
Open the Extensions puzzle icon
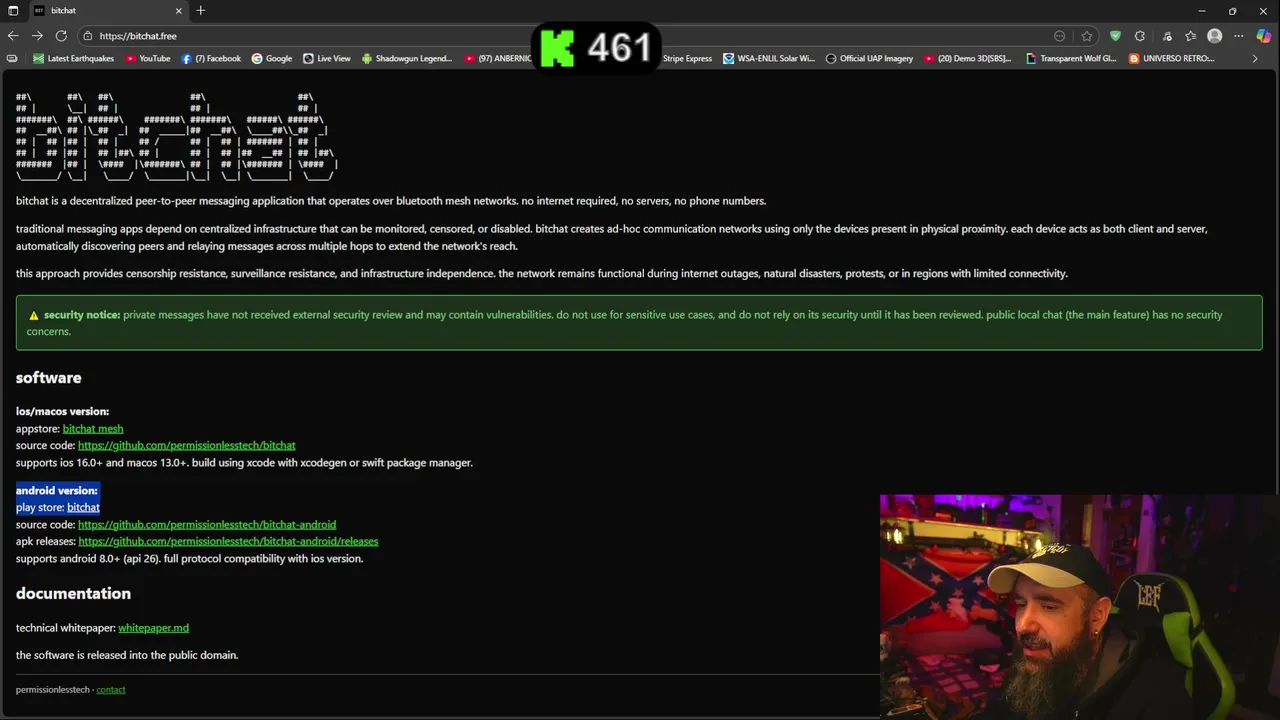pyautogui.click(x=1140, y=36)
